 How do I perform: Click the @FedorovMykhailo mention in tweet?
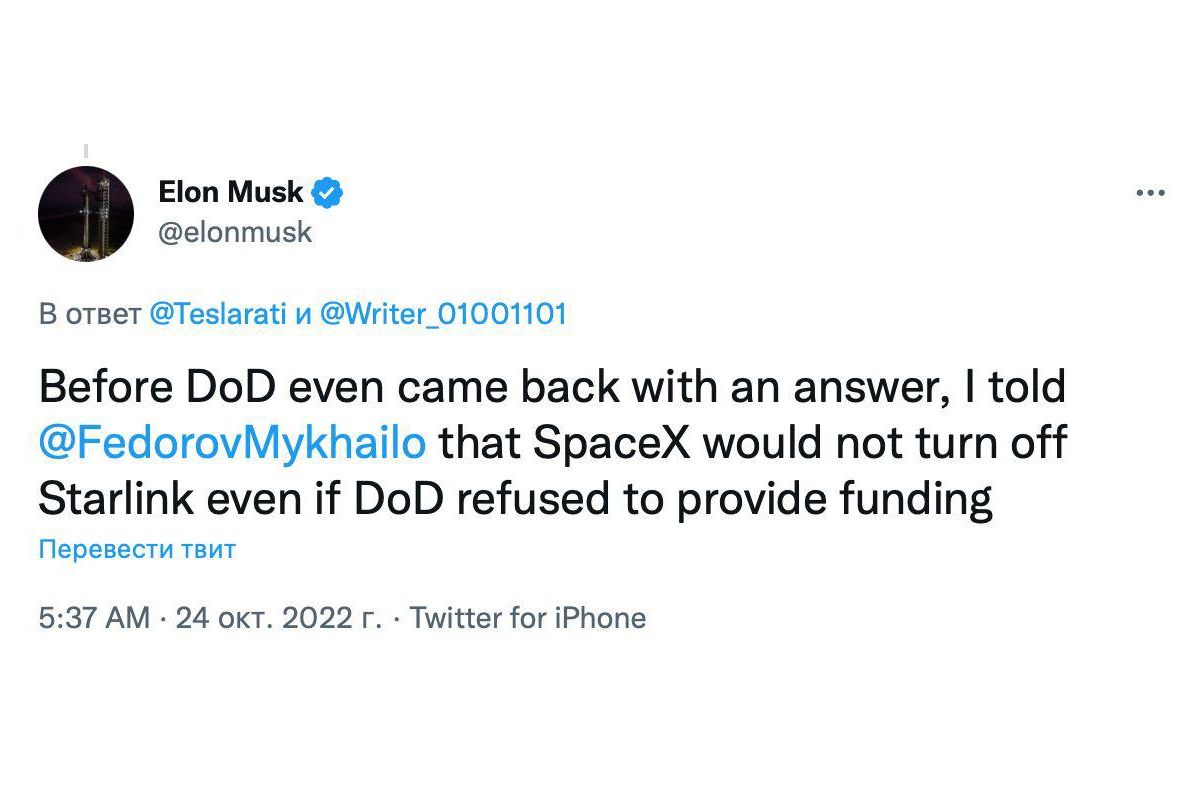pyautogui.click(x=232, y=443)
